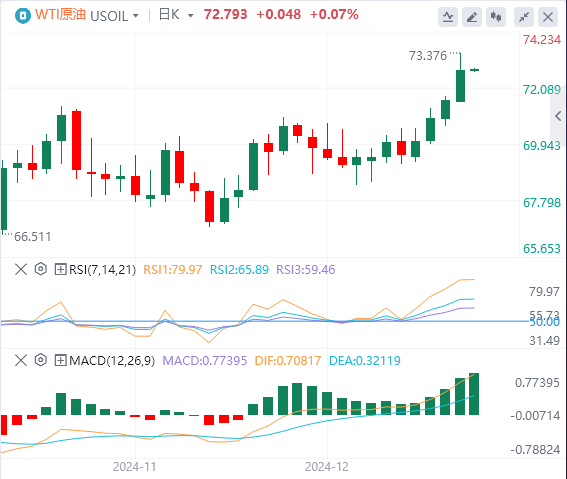Close the chart panel with X
The image size is (567, 479).
point(548,17)
